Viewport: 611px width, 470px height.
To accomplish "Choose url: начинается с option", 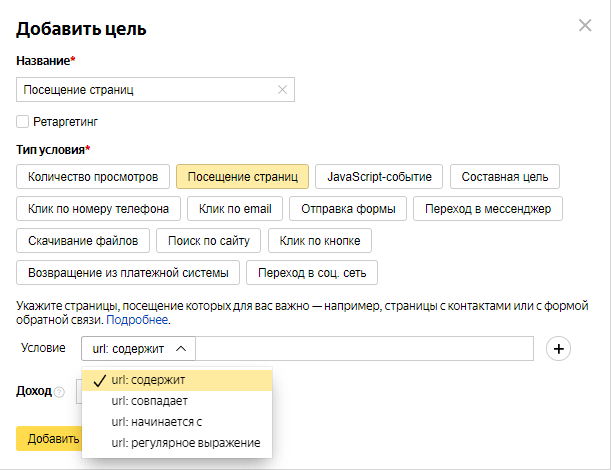I will (177, 422).
